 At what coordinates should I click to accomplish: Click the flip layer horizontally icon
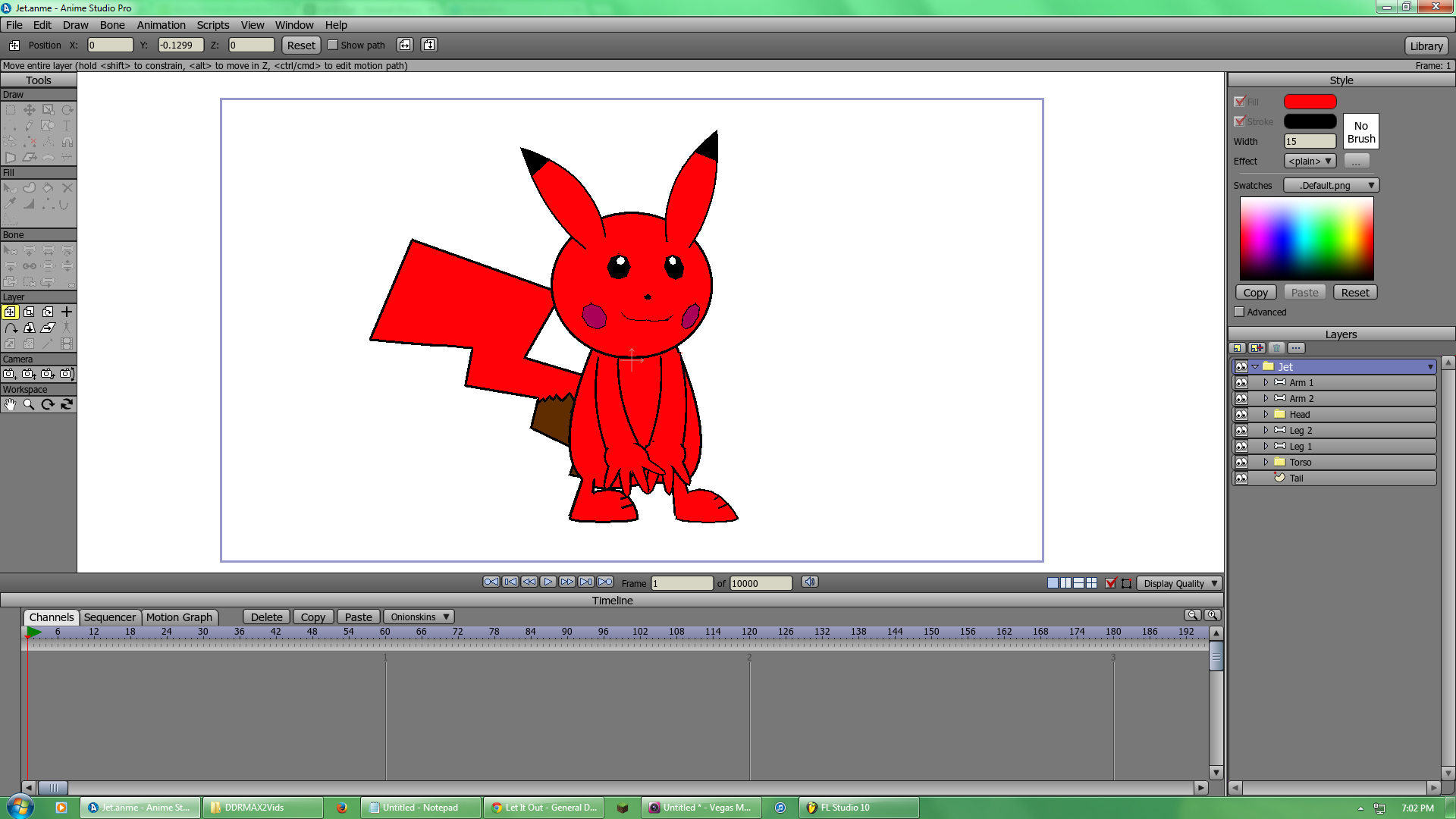point(405,45)
